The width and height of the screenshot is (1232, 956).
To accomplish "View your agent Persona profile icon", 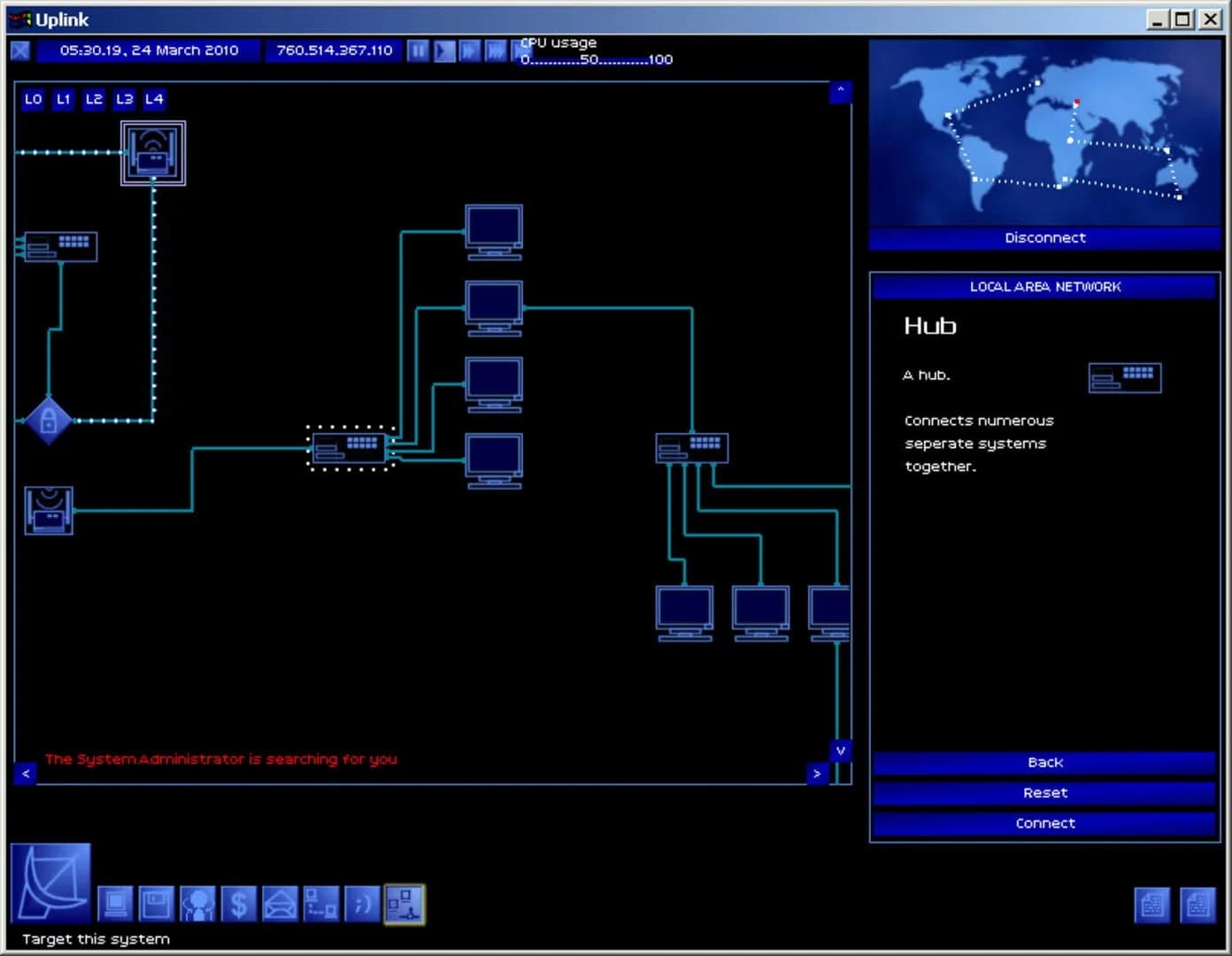I will pyautogui.click(x=197, y=903).
